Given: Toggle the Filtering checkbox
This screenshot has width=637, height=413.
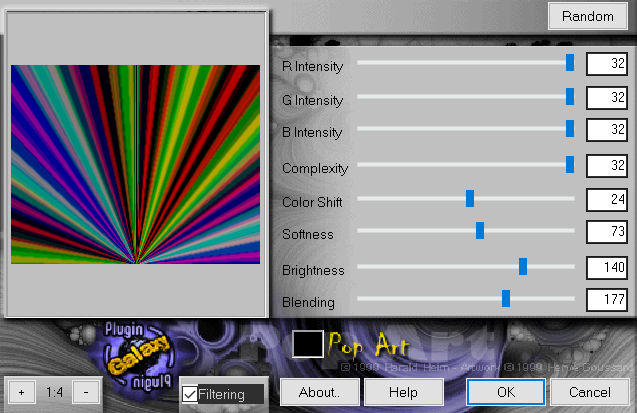Looking at the screenshot, I should coord(191,395).
